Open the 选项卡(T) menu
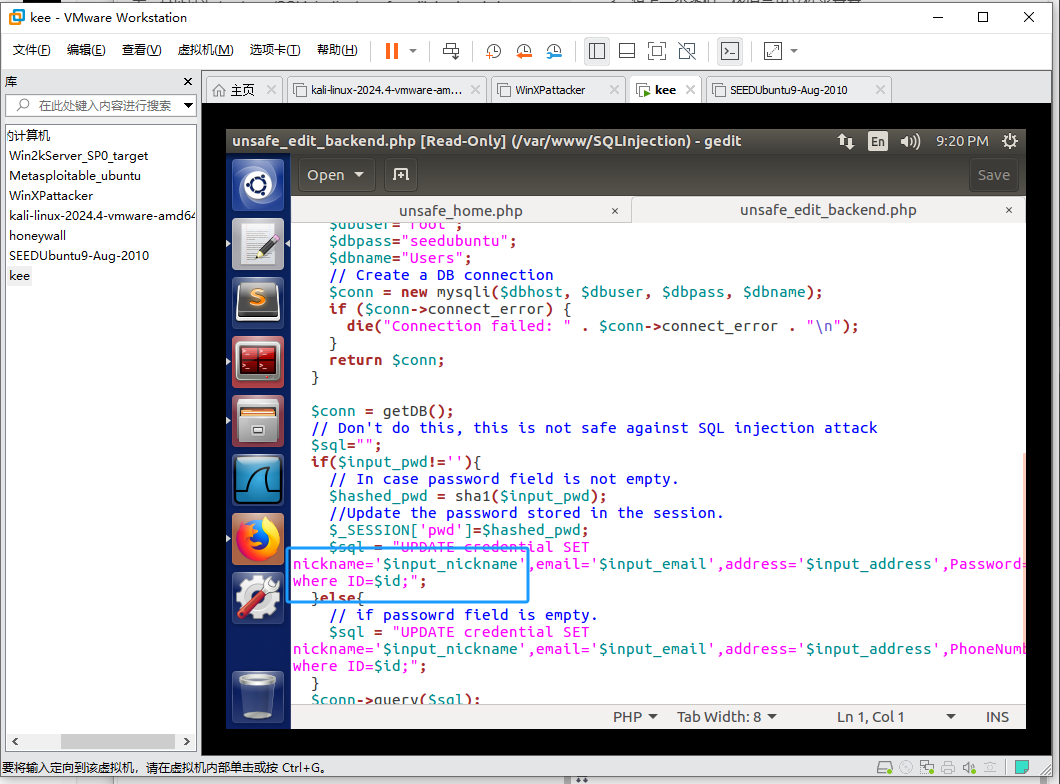1060x784 pixels. tap(274, 50)
